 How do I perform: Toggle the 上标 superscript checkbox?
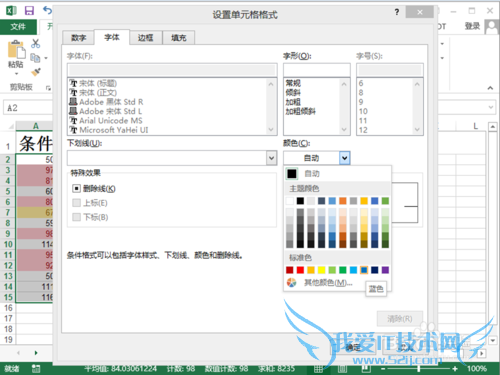pos(76,203)
